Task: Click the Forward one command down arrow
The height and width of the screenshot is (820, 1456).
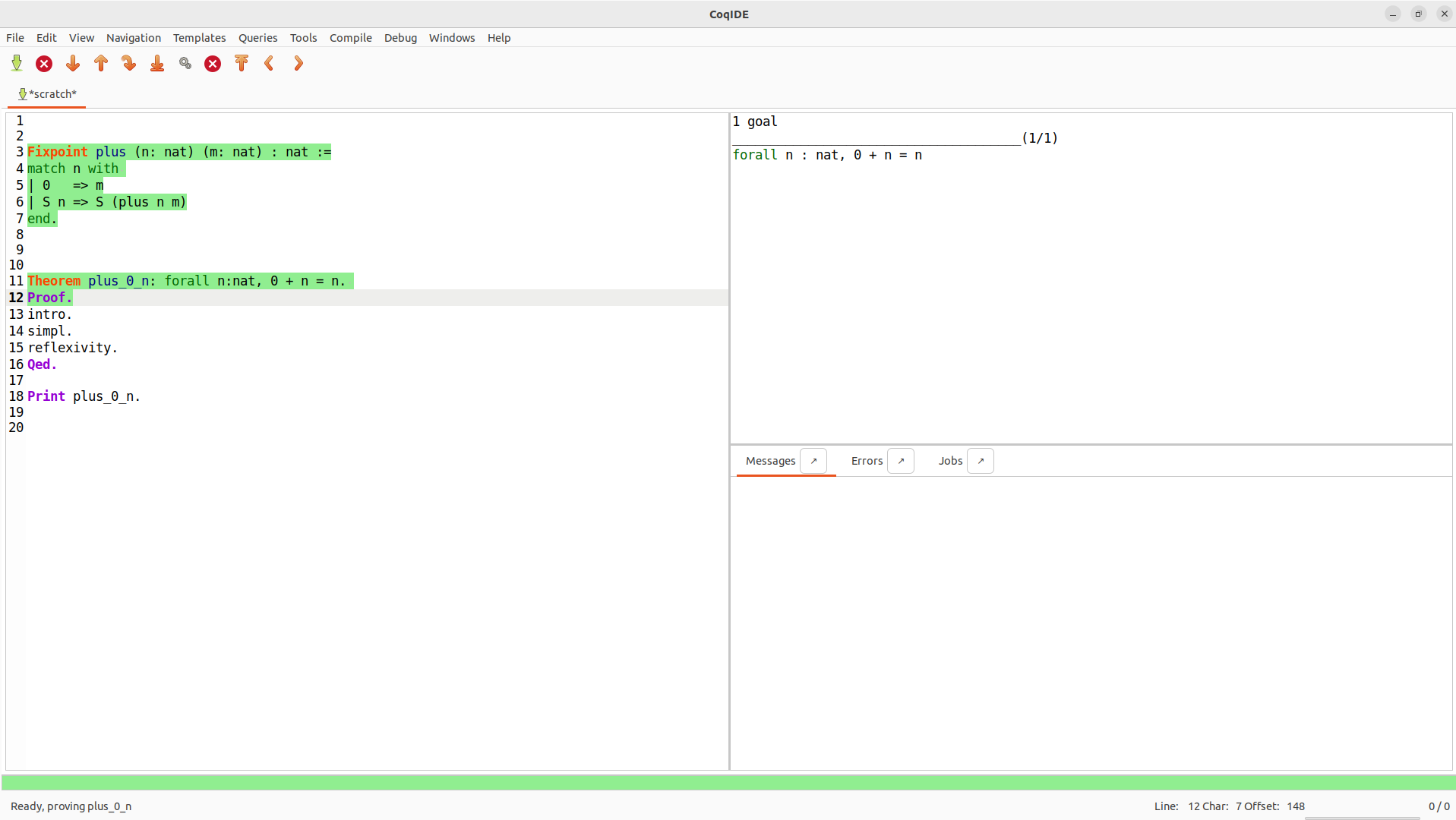Action: [73, 64]
